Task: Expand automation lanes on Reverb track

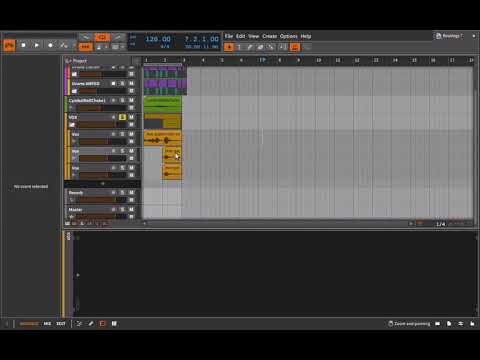Action: [x=131, y=200]
